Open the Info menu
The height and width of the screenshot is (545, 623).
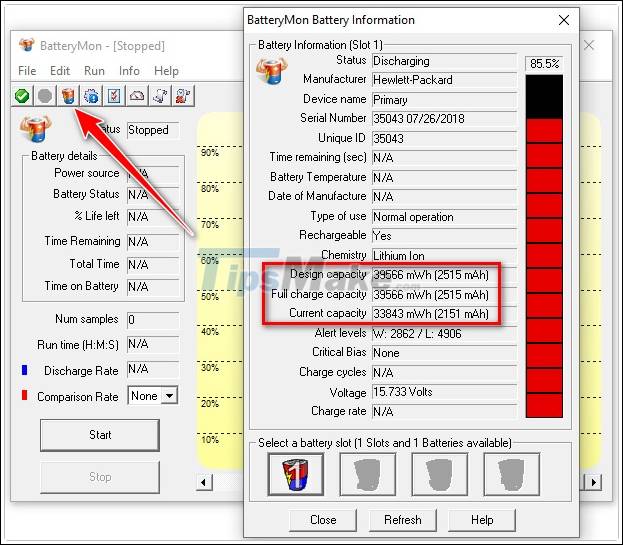[129, 71]
